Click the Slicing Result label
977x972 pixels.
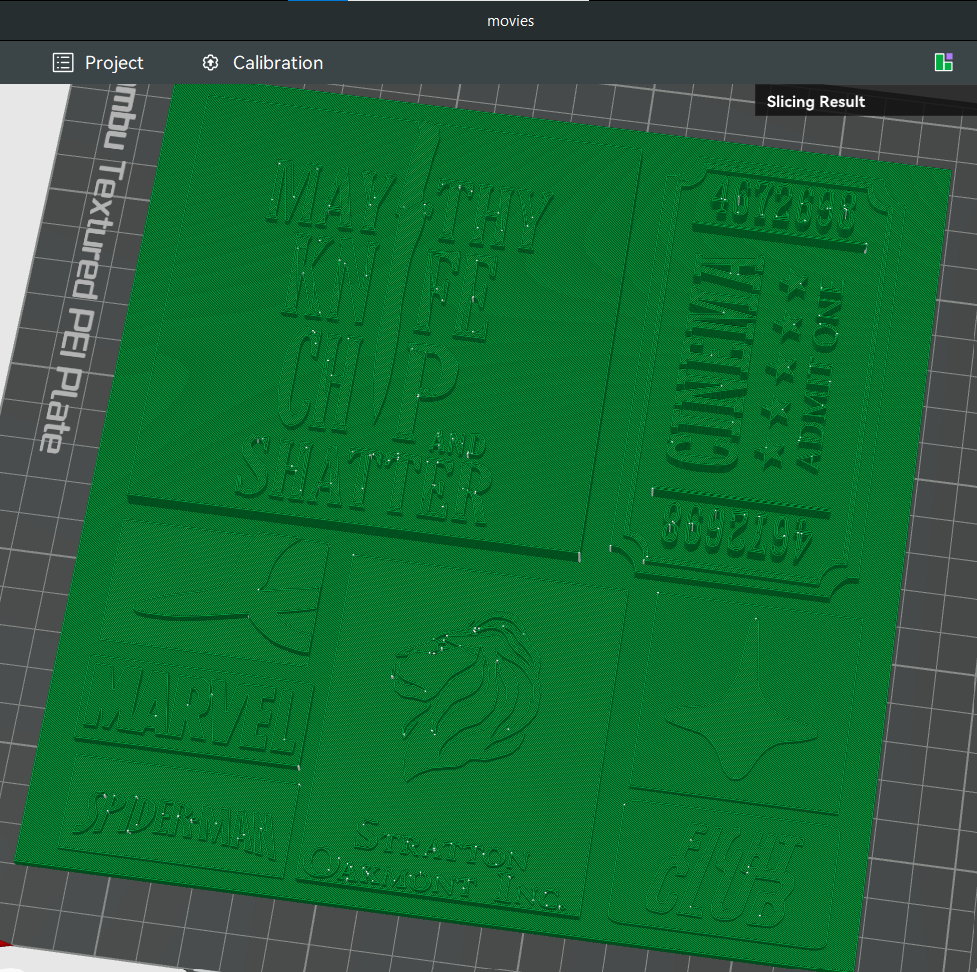[x=815, y=102]
